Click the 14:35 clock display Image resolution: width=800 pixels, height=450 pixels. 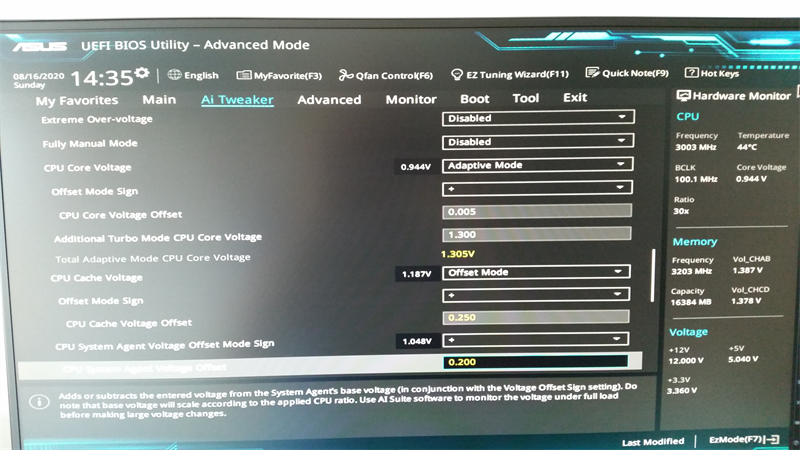point(102,78)
